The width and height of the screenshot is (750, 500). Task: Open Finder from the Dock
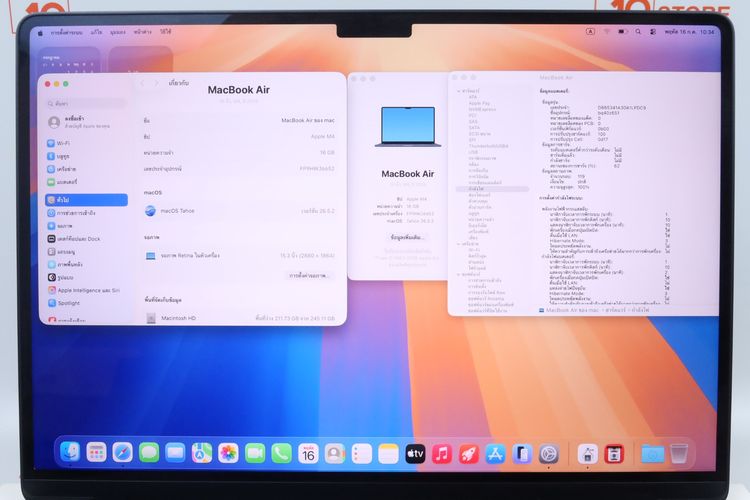point(70,452)
